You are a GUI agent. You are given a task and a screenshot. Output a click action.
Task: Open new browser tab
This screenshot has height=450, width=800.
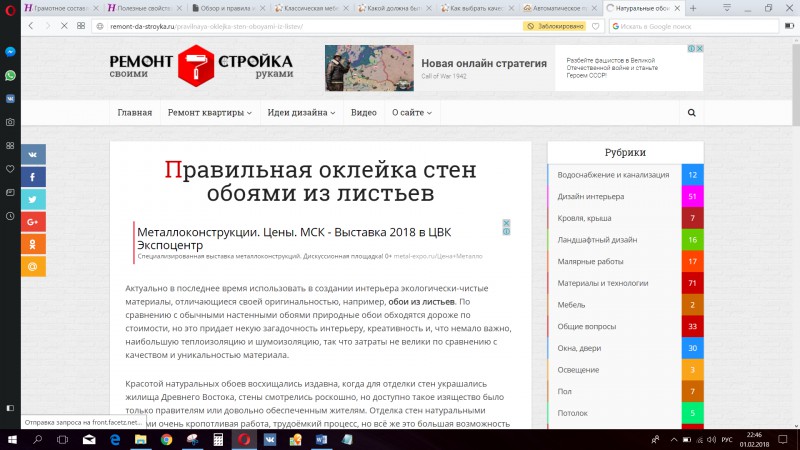[x=693, y=8]
